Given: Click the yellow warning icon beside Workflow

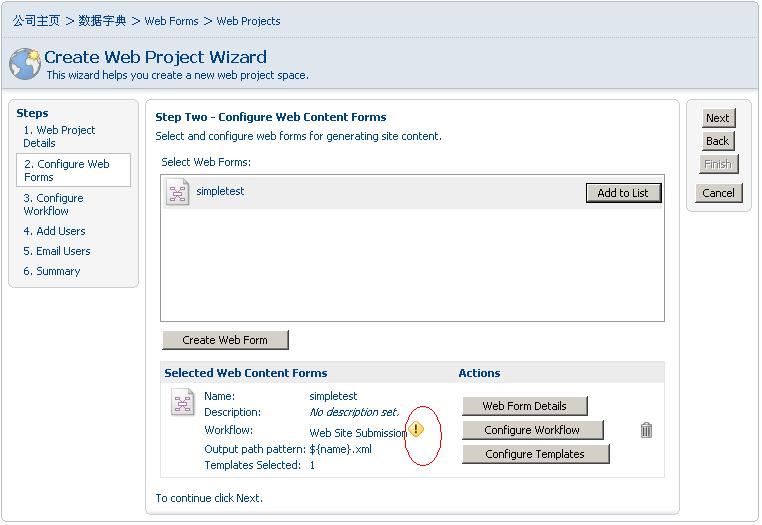Looking at the screenshot, I should pyautogui.click(x=416, y=429).
